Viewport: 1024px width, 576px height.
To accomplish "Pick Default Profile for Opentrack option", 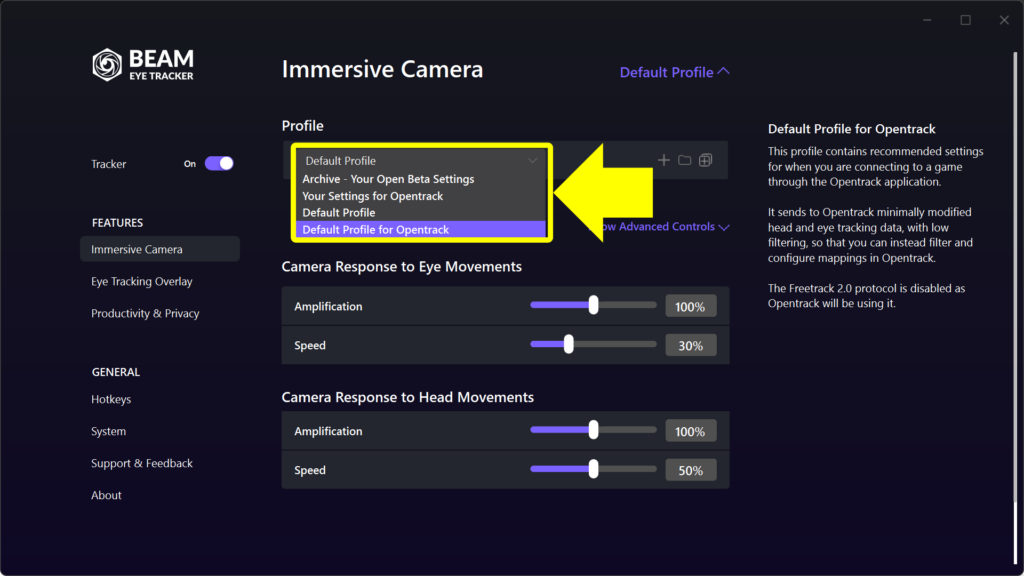I will coord(421,230).
